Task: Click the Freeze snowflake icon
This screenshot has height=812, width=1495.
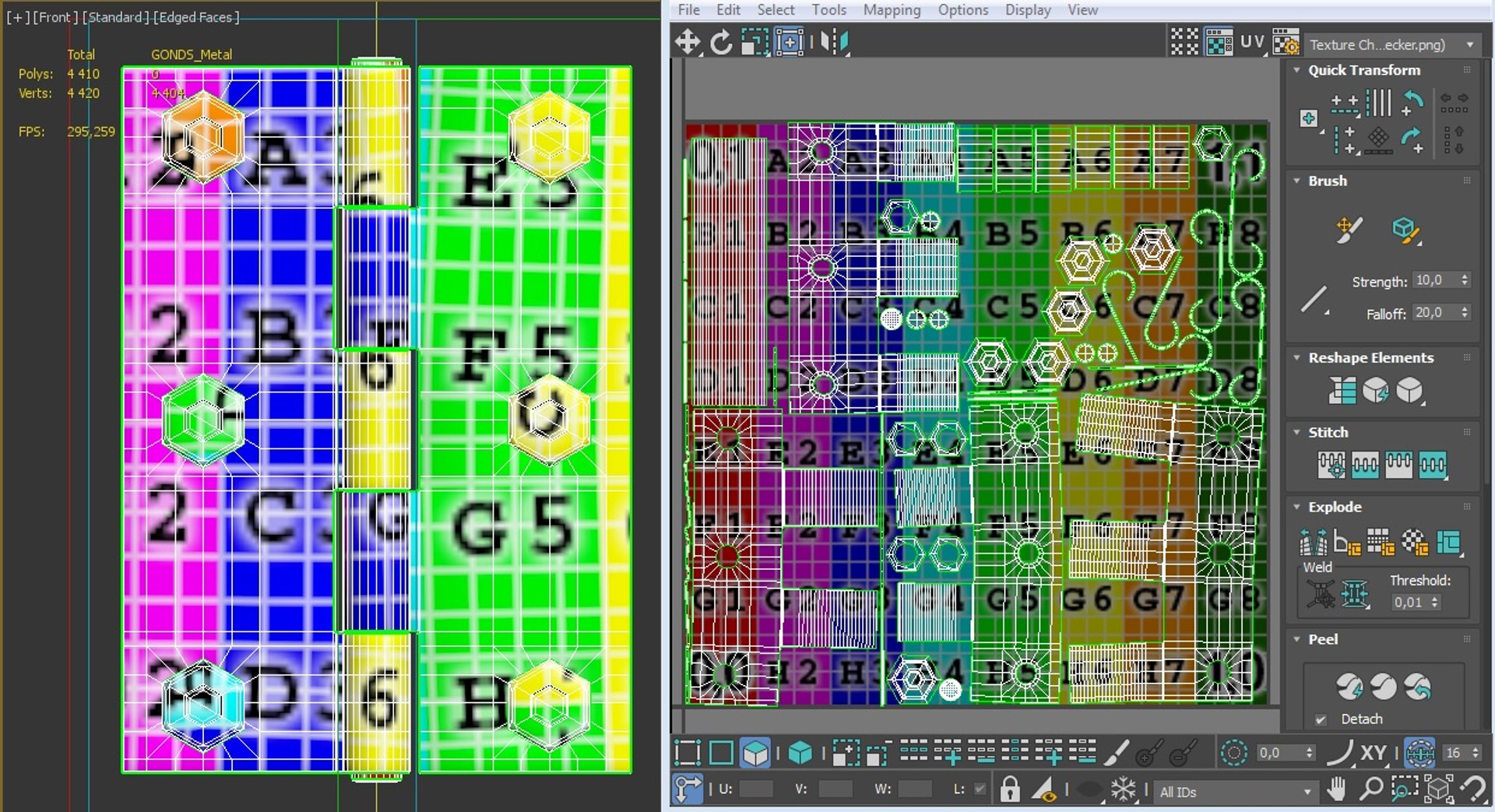Action: 1123,789
